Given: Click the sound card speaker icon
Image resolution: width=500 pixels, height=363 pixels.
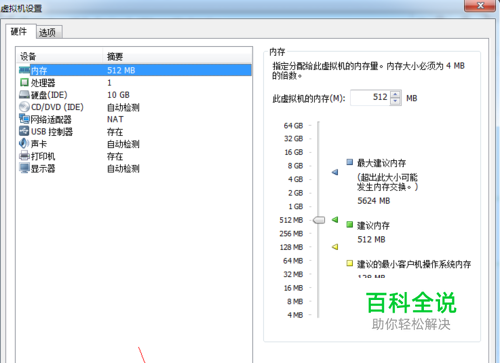Looking at the screenshot, I should (24, 143).
